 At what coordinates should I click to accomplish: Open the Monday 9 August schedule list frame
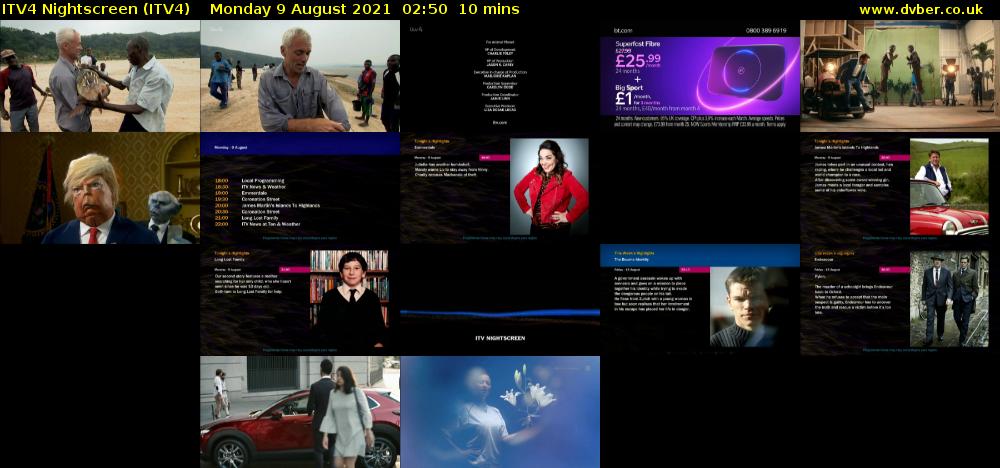pyautogui.click(x=300, y=188)
